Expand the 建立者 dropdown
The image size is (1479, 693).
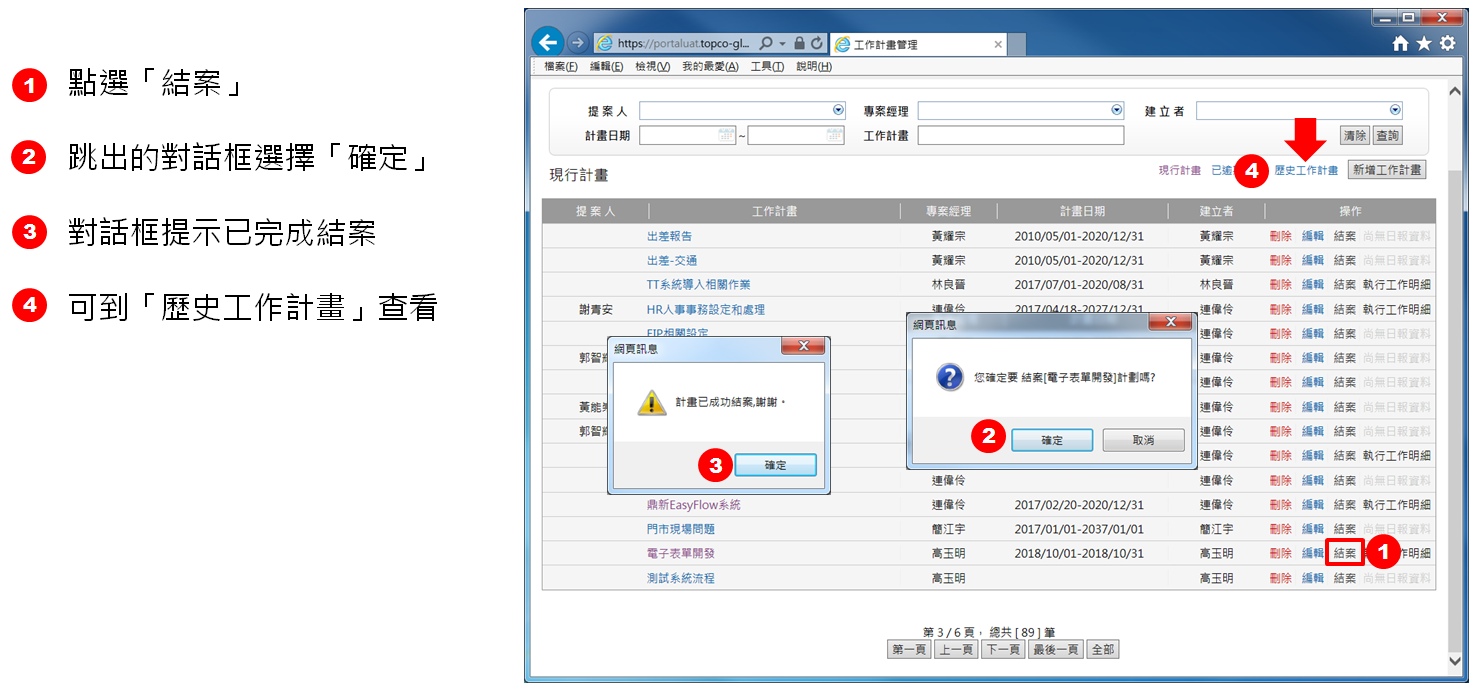click(1394, 110)
